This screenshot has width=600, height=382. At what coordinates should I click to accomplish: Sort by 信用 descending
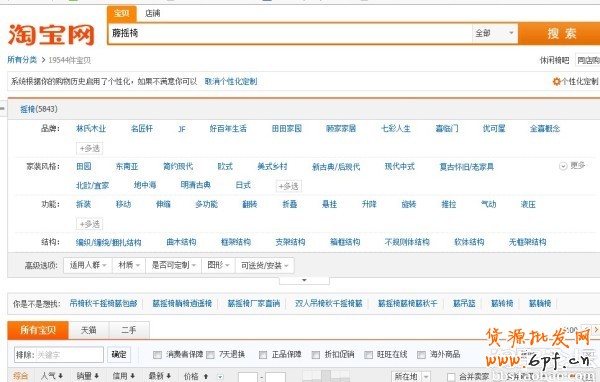click(124, 376)
